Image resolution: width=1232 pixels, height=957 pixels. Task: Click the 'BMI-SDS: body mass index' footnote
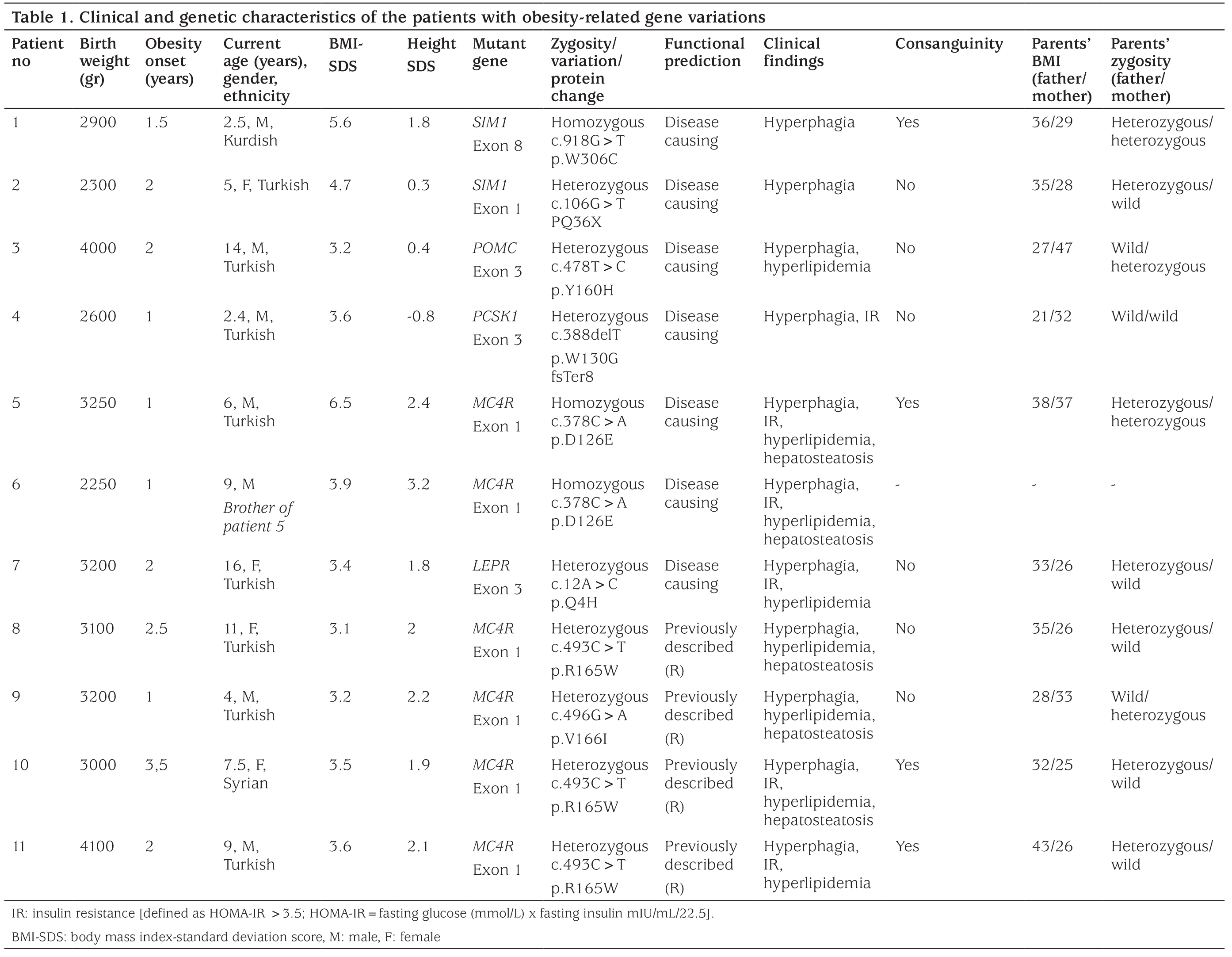pos(225,937)
